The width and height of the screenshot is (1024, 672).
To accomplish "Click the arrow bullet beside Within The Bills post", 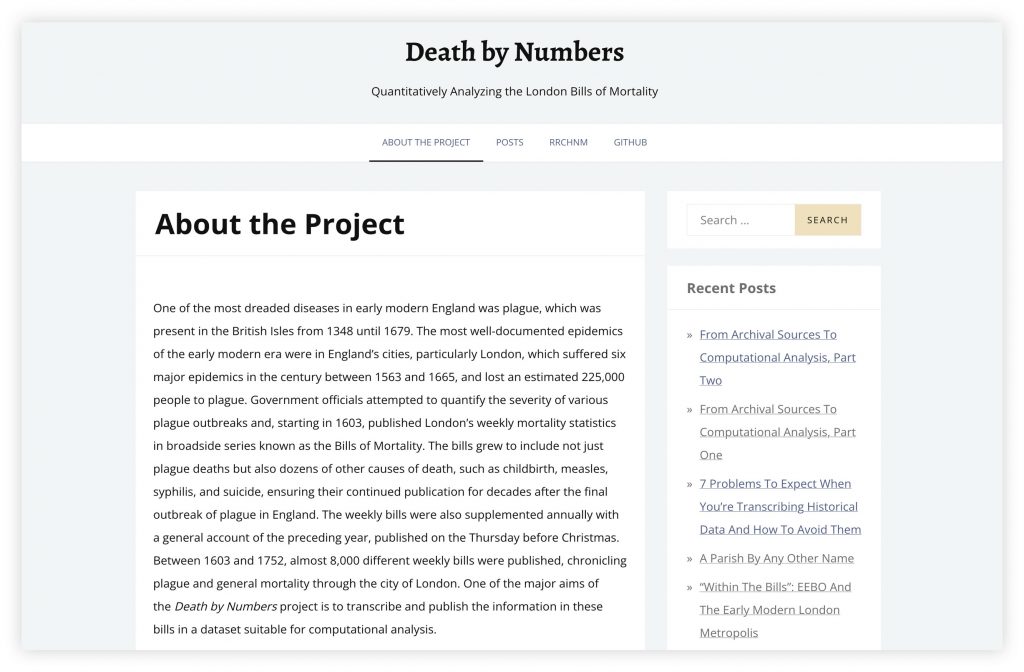I will pos(689,587).
